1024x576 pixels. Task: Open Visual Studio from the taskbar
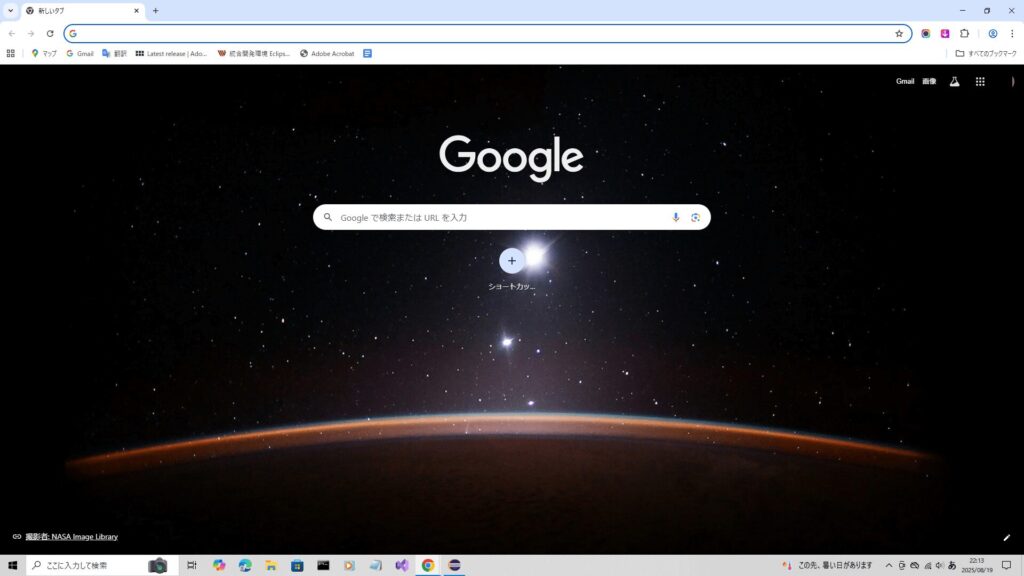402,566
